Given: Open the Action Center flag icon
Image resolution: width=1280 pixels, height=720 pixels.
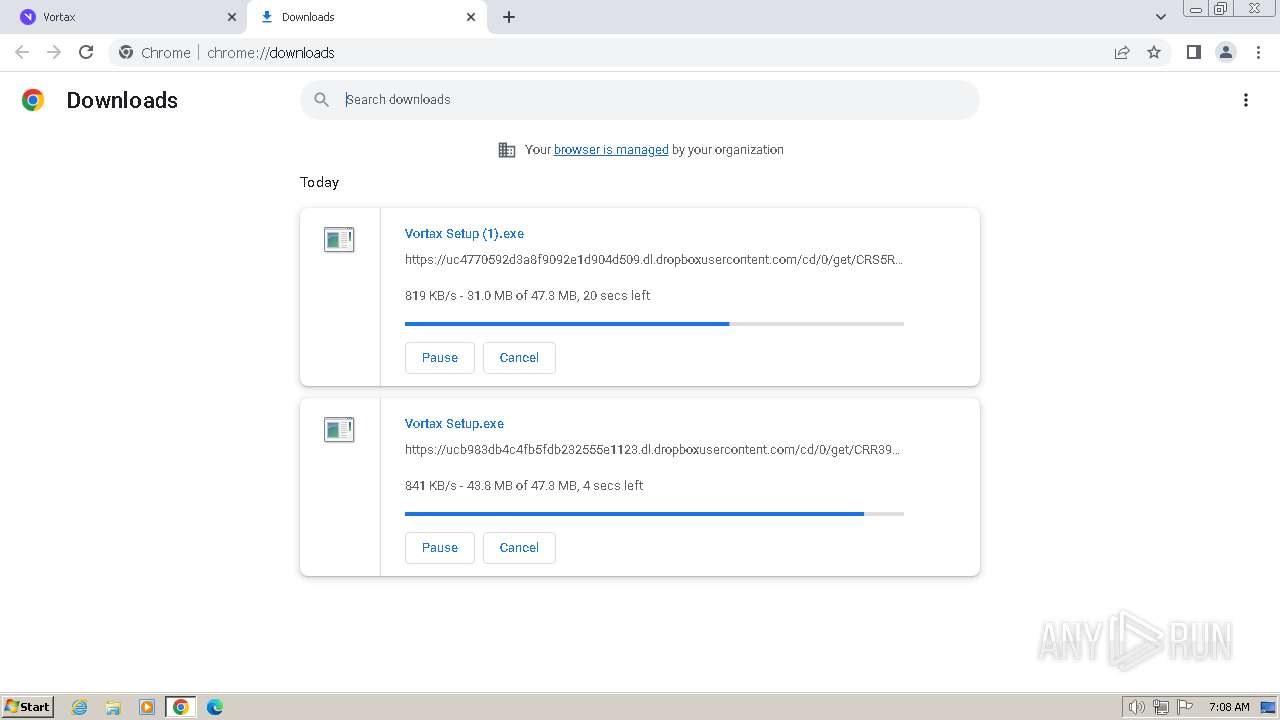Looking at the screenshot, I should coord(1185,707).
